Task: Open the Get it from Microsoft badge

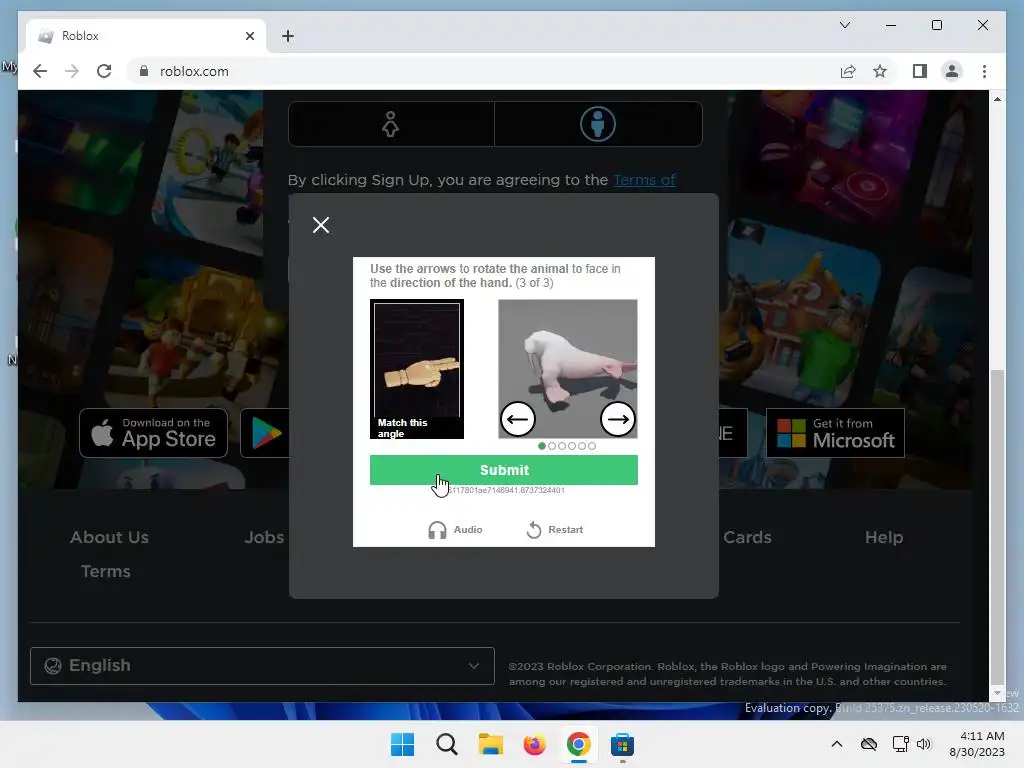Action: point(835,433)
